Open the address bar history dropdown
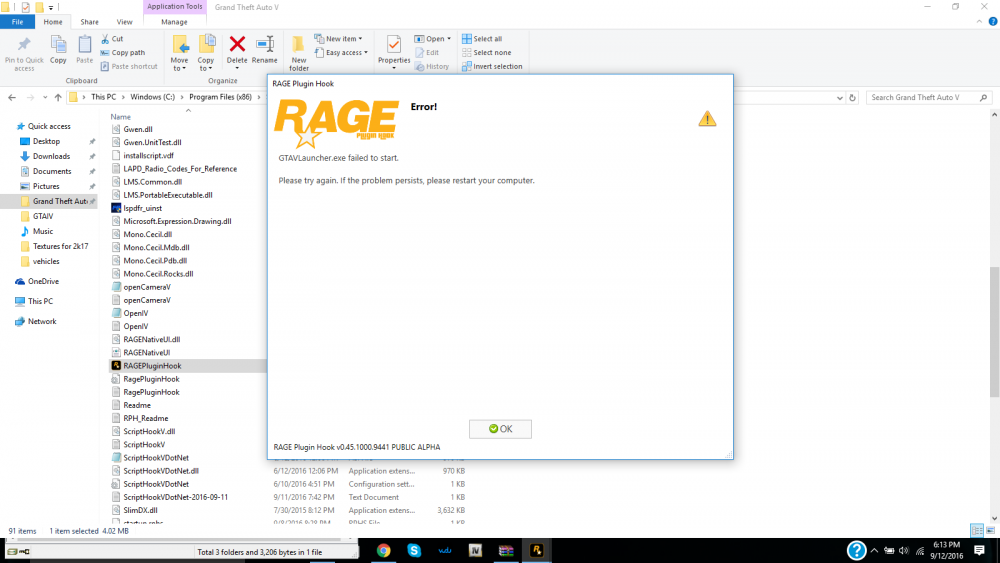 tap(839, 98)
